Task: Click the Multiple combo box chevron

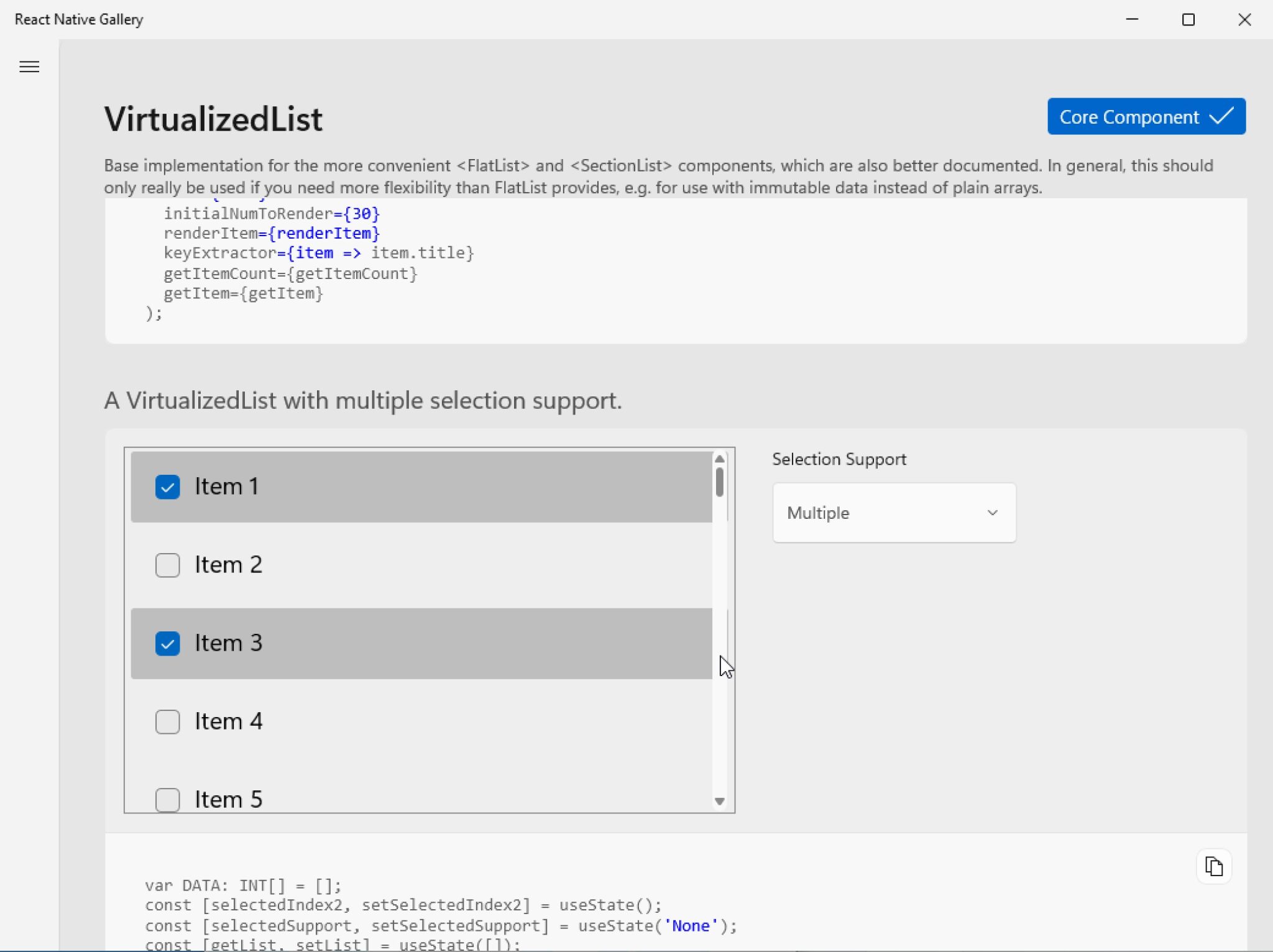Action: tap(991, 512)
